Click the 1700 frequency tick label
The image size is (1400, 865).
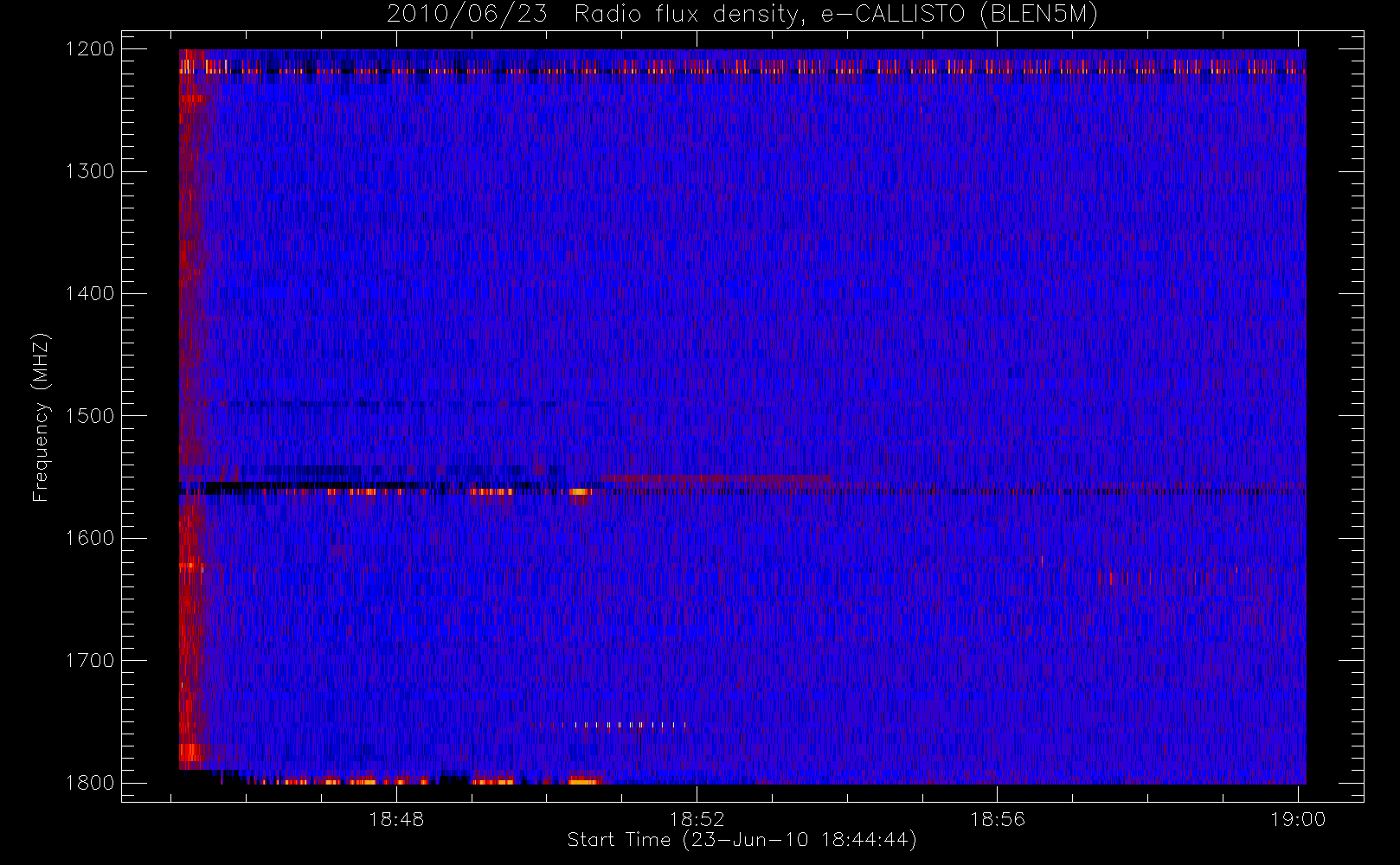tap(90, 661)
